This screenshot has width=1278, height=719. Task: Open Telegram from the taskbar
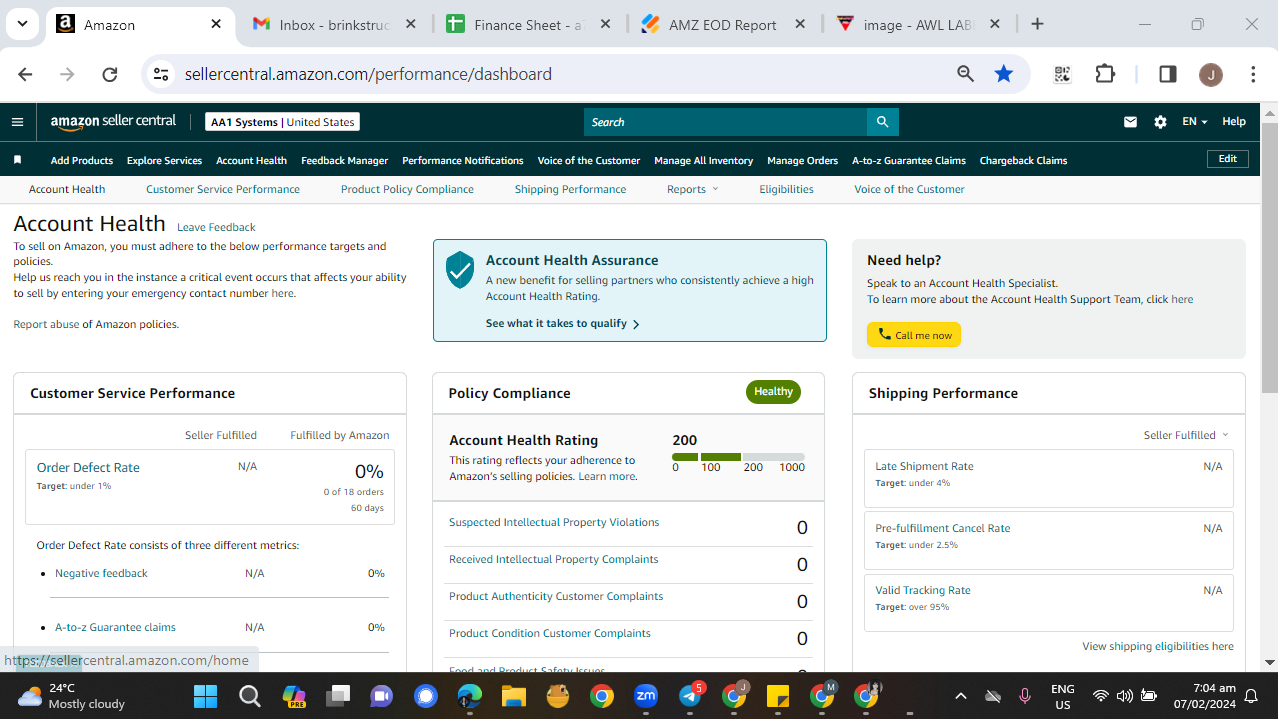point(690,696)
